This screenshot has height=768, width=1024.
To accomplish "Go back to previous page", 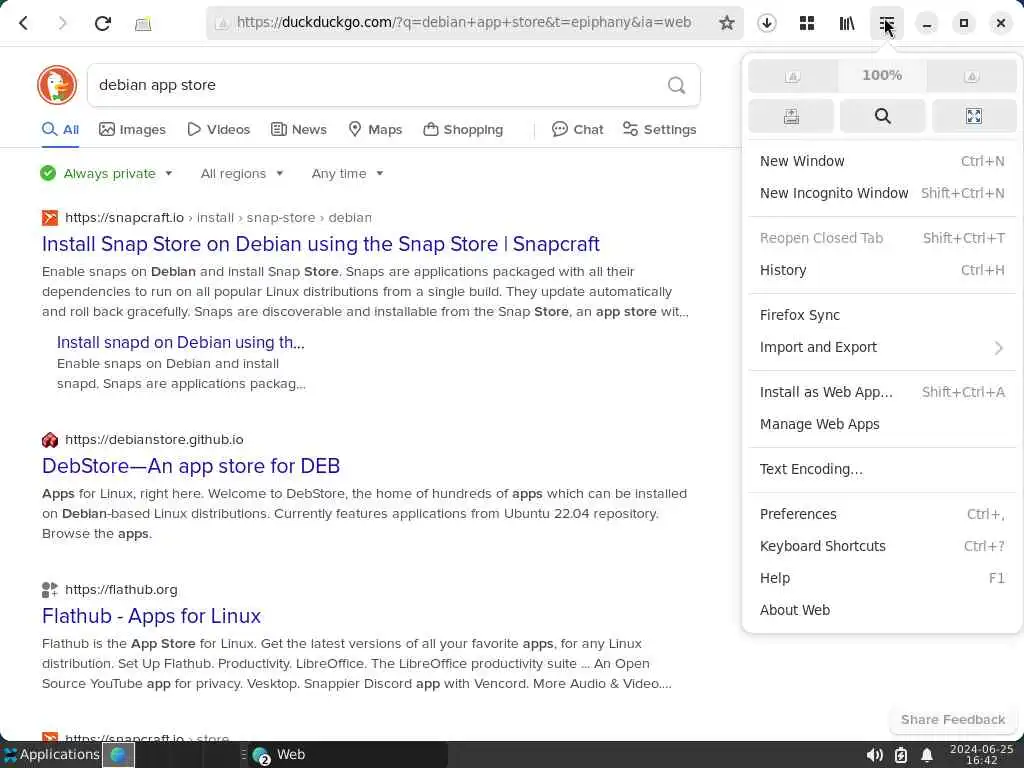I will tap(24, 24).
